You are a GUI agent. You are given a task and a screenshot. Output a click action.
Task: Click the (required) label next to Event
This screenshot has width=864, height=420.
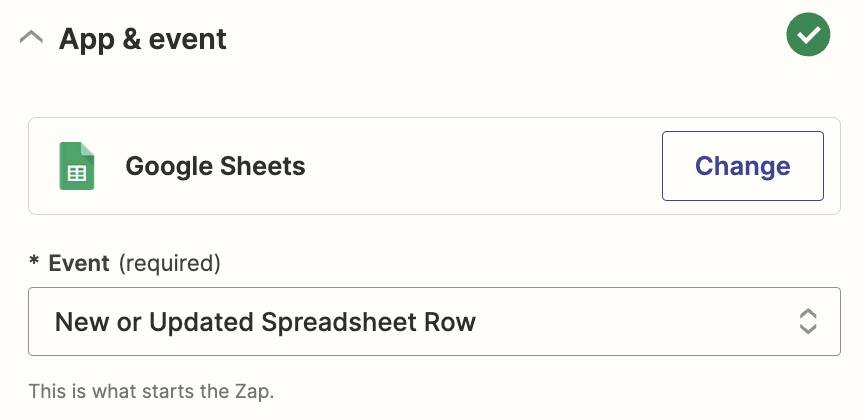click(x=170, y=263)
